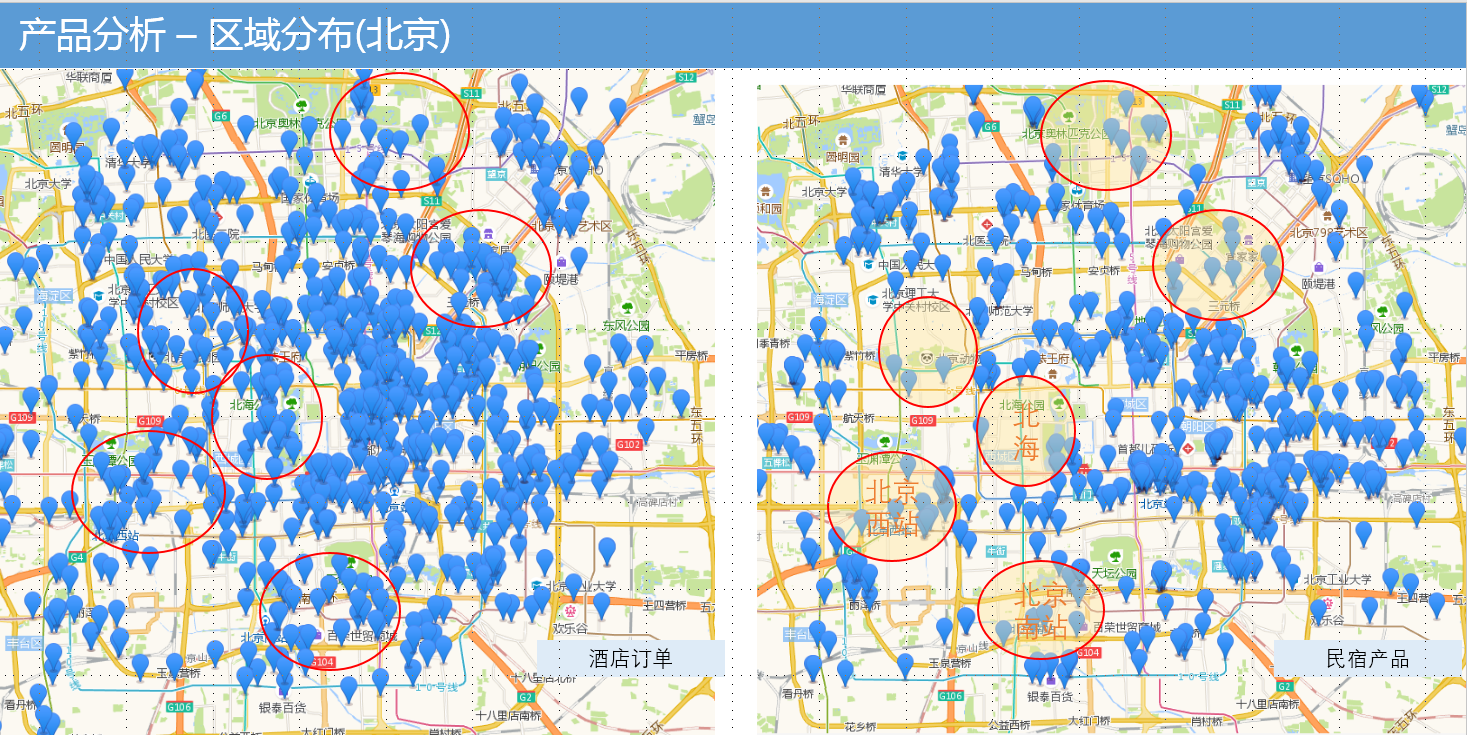
Task: Click 王四营桥 label on 酒店订单 map
Action: (x=664, y=604)
